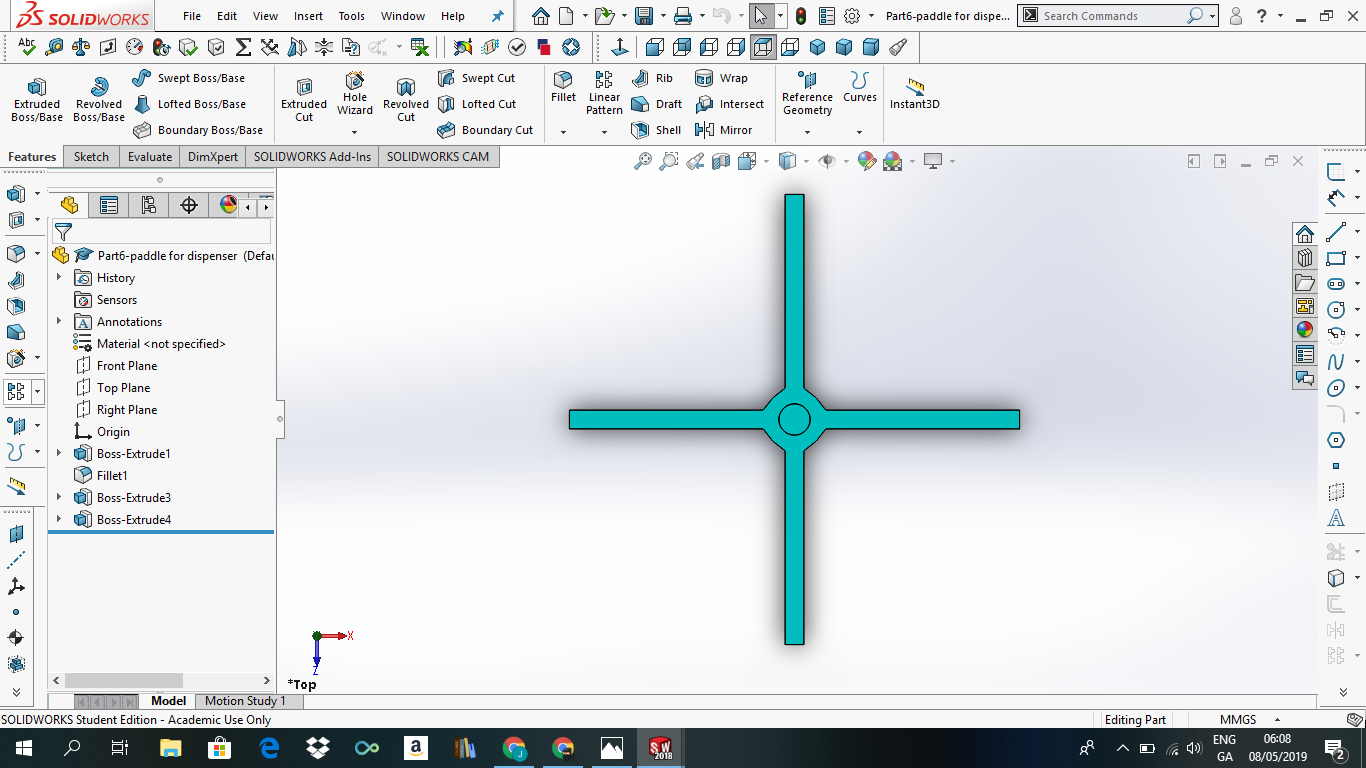Click the FeatureManager horizontal scrollbar
Viewport: 1366px width, 768px height.
click(x=123, y=680)
